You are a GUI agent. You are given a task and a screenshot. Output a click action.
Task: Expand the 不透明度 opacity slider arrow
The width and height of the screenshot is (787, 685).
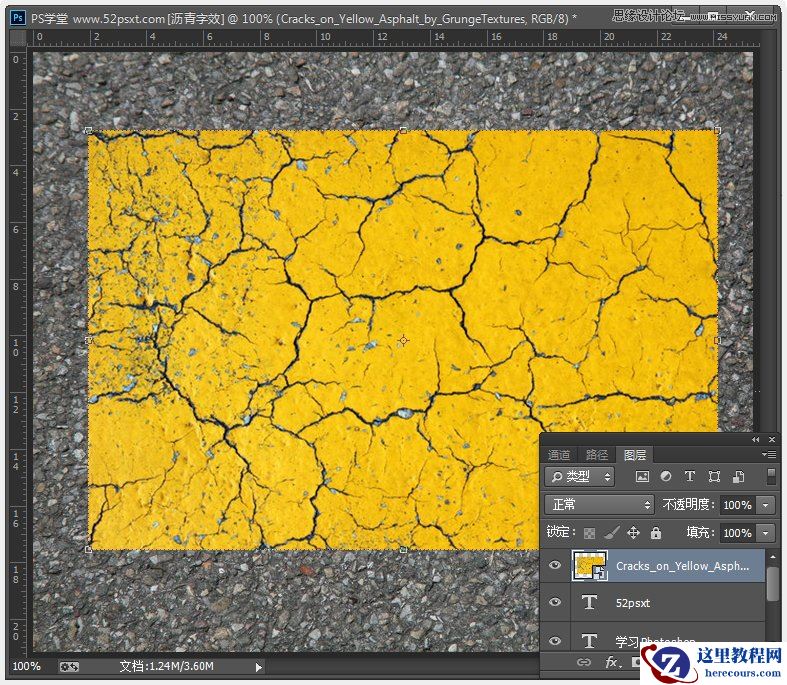click(x=766, y=505)
